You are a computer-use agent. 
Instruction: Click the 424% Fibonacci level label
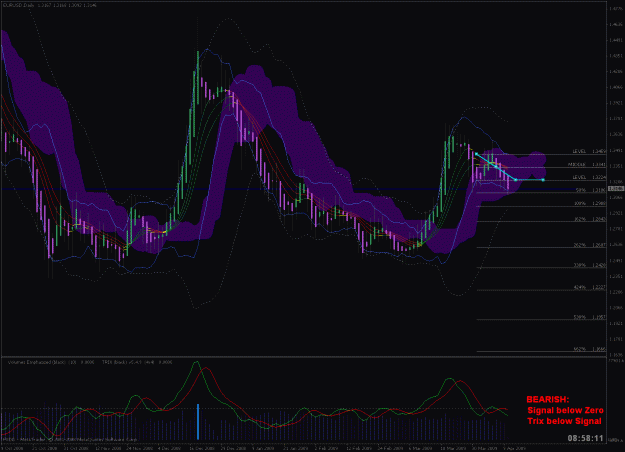(580, 287)
